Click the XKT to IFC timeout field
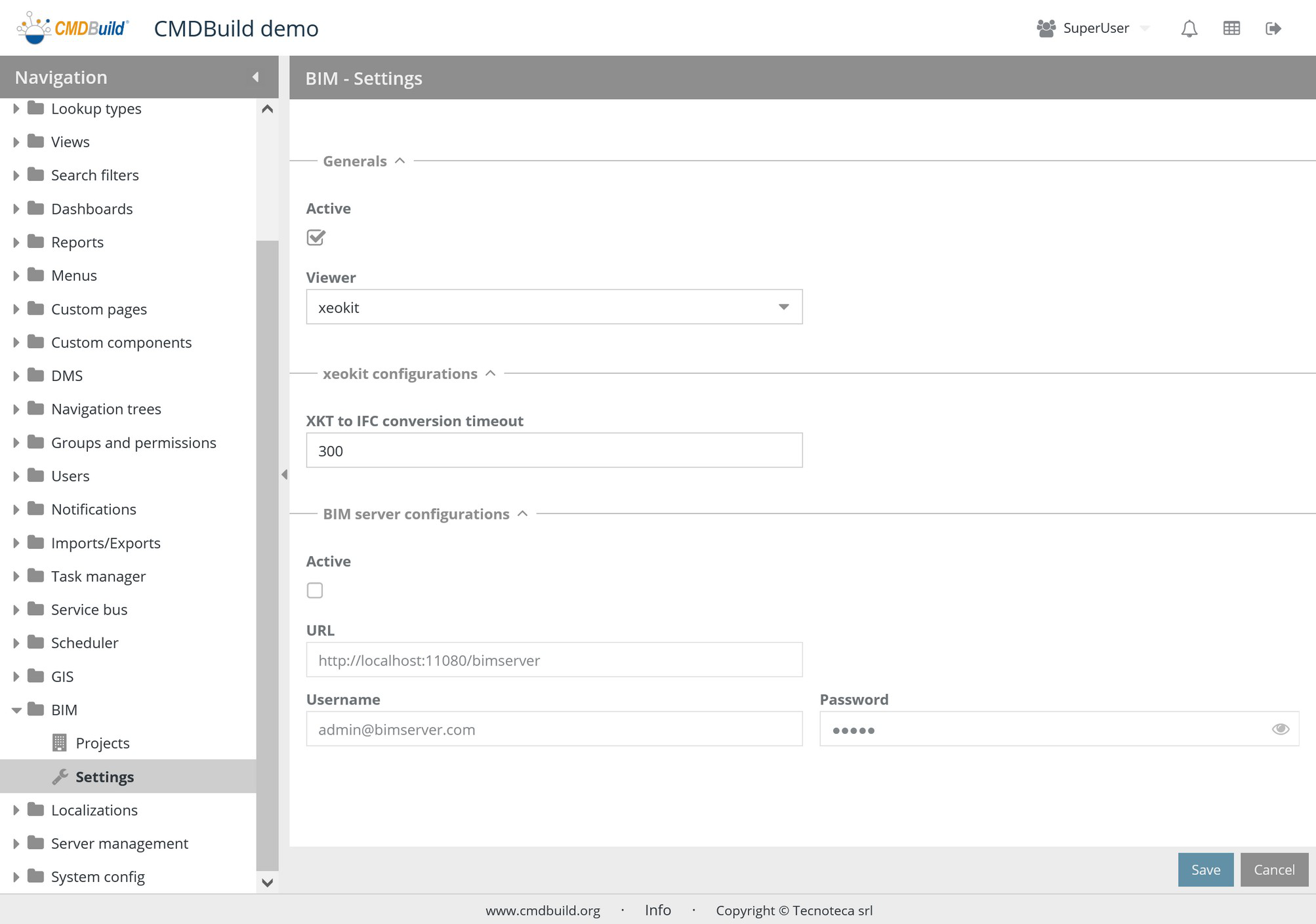This screenshot has width=1316, height=924. (554, 451)
